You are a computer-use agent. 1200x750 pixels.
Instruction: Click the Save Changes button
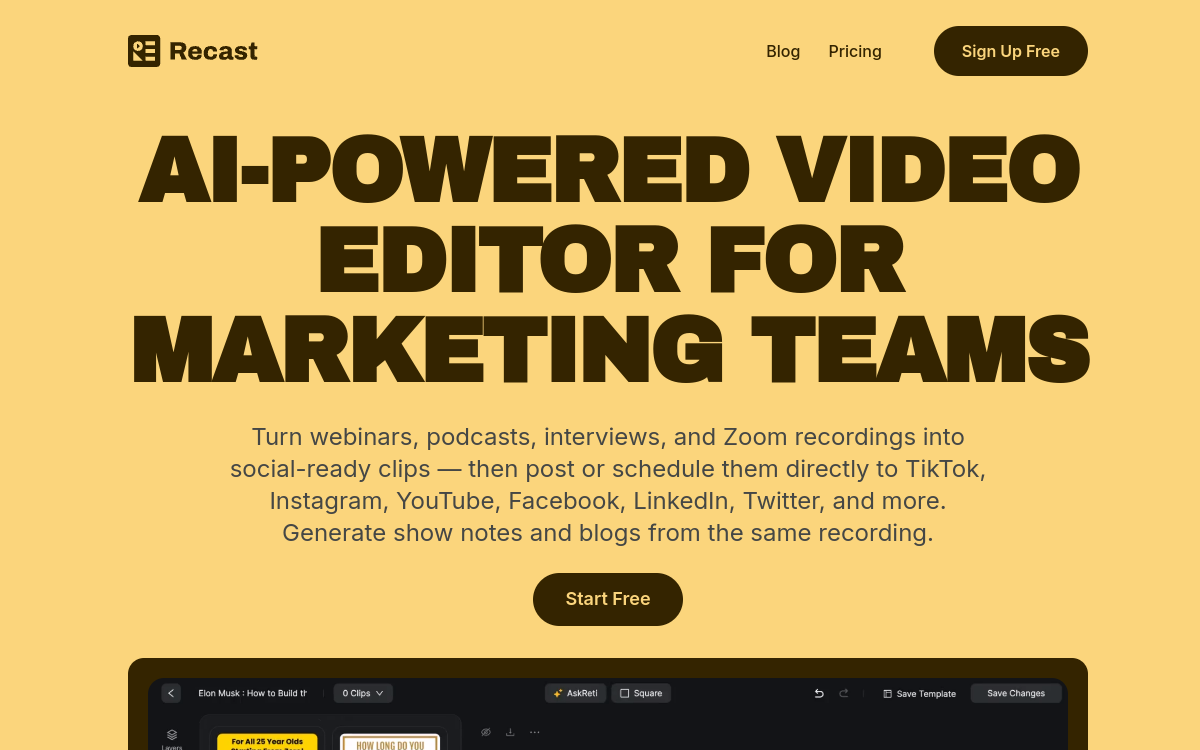coord(1016,693)
